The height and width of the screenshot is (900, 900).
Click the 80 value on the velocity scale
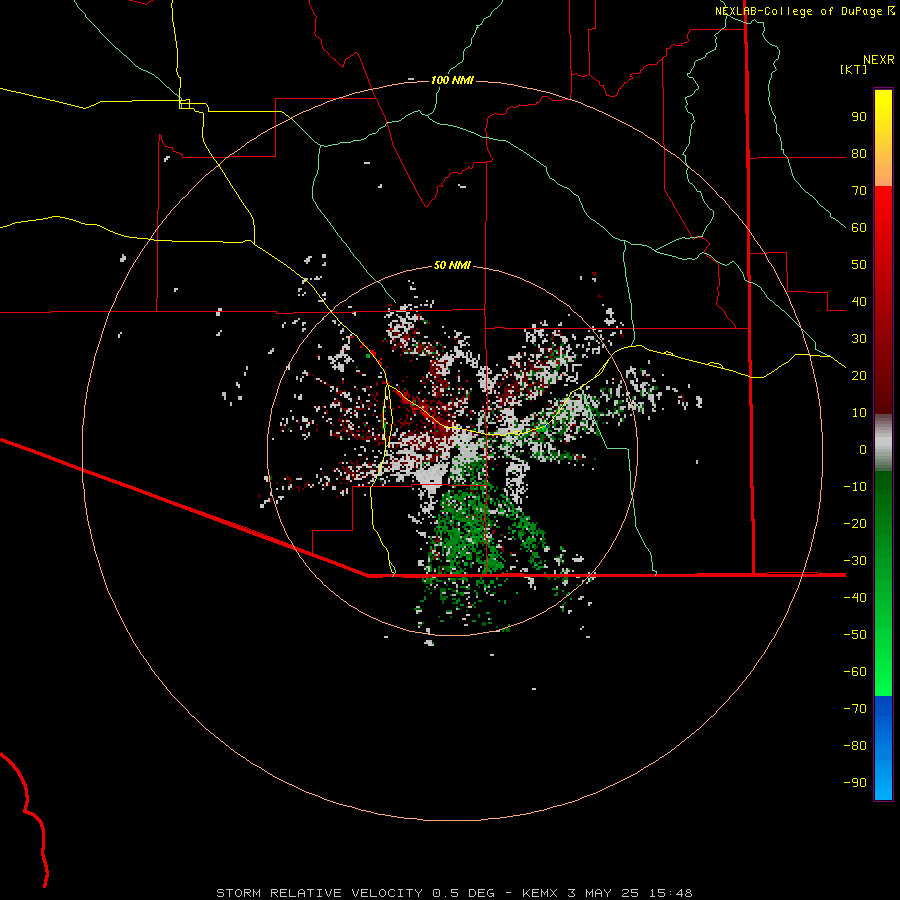(x=859, y=154)
